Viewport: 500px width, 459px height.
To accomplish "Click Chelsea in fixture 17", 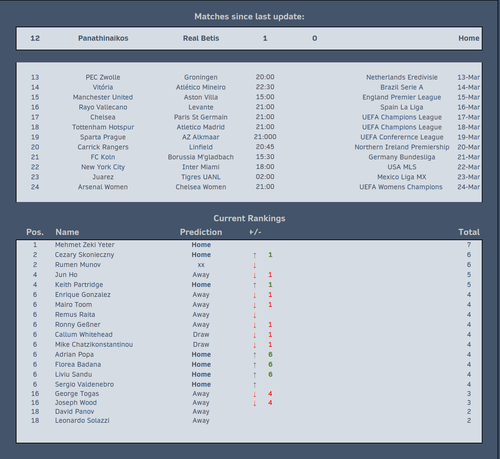I will pyautogui.click(x=103, y=117).
